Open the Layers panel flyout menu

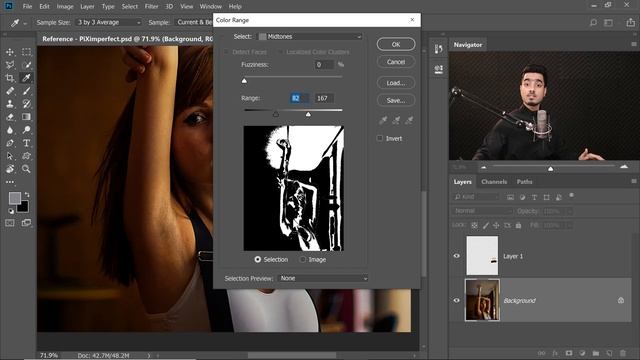pos(634,181)
